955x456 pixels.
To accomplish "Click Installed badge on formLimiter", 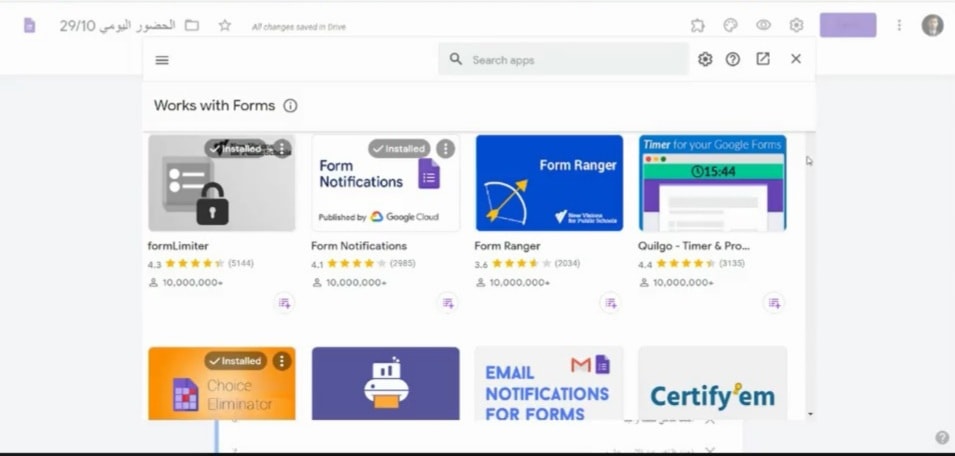I will click(236, 149).
